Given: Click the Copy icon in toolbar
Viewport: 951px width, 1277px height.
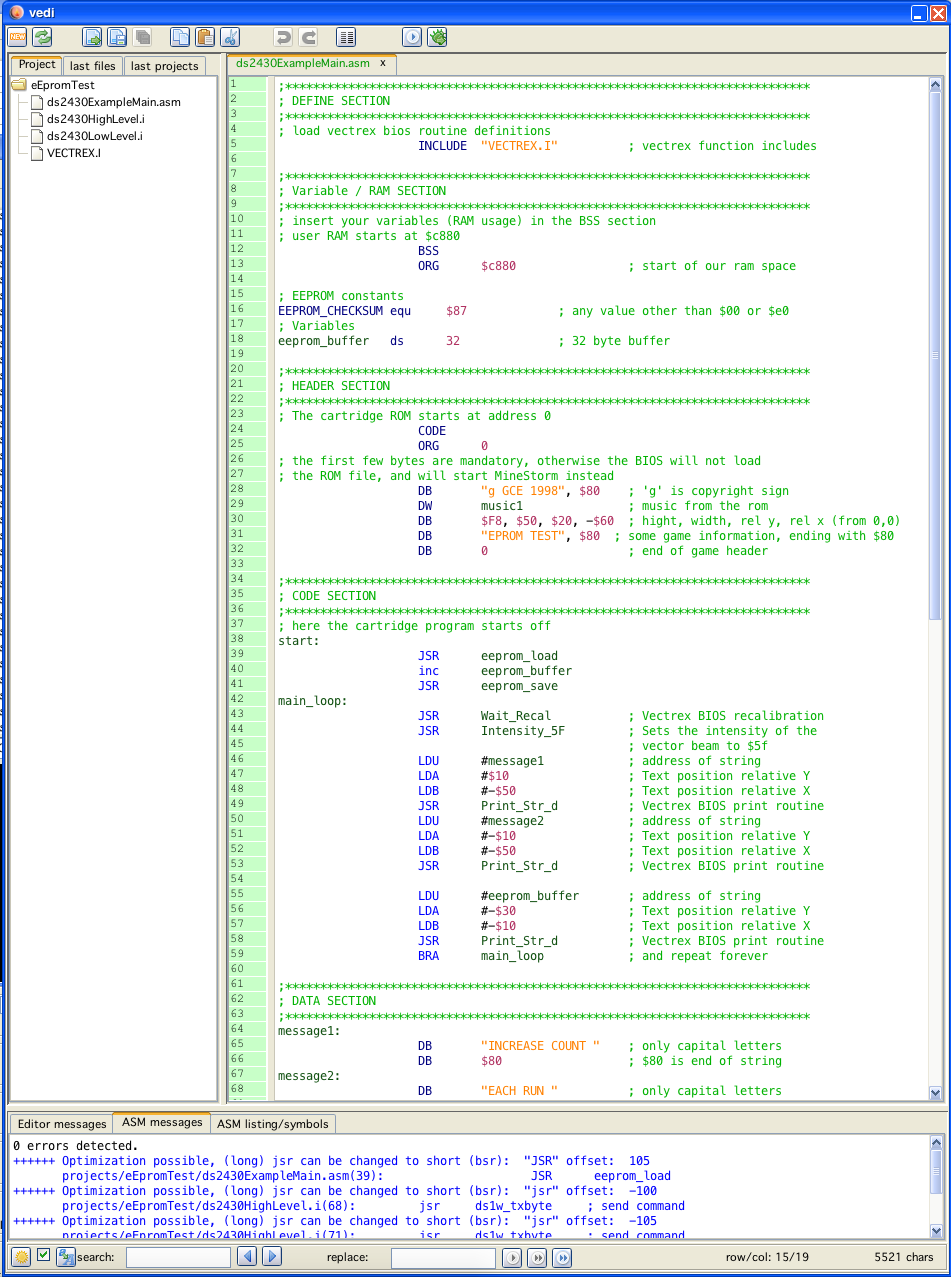Looking at the screenshot, I should [180, 37].
